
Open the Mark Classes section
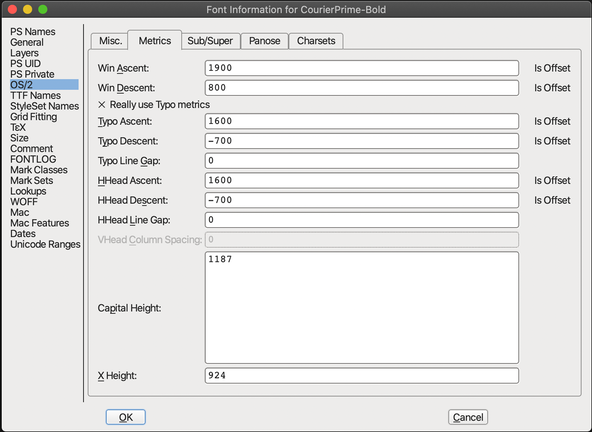(39, 170)
